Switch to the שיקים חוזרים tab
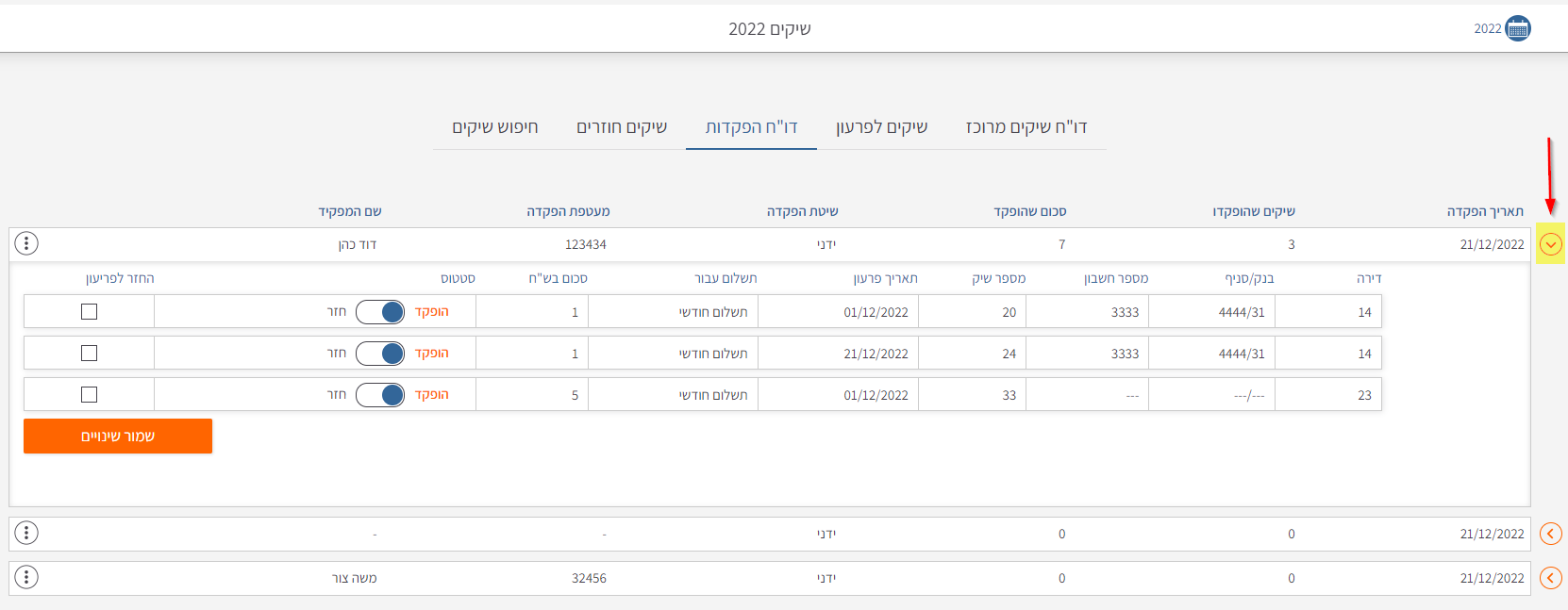Viewport: 1568px width, 610px height. coord(622,127)
